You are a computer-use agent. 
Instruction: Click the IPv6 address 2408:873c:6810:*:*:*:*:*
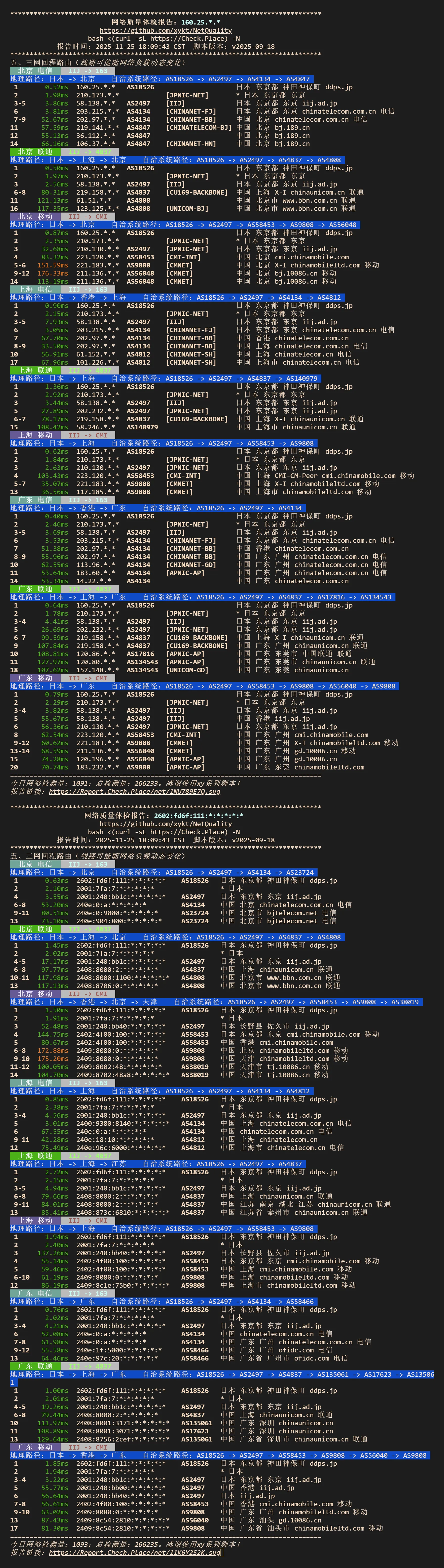(123, 1212)
